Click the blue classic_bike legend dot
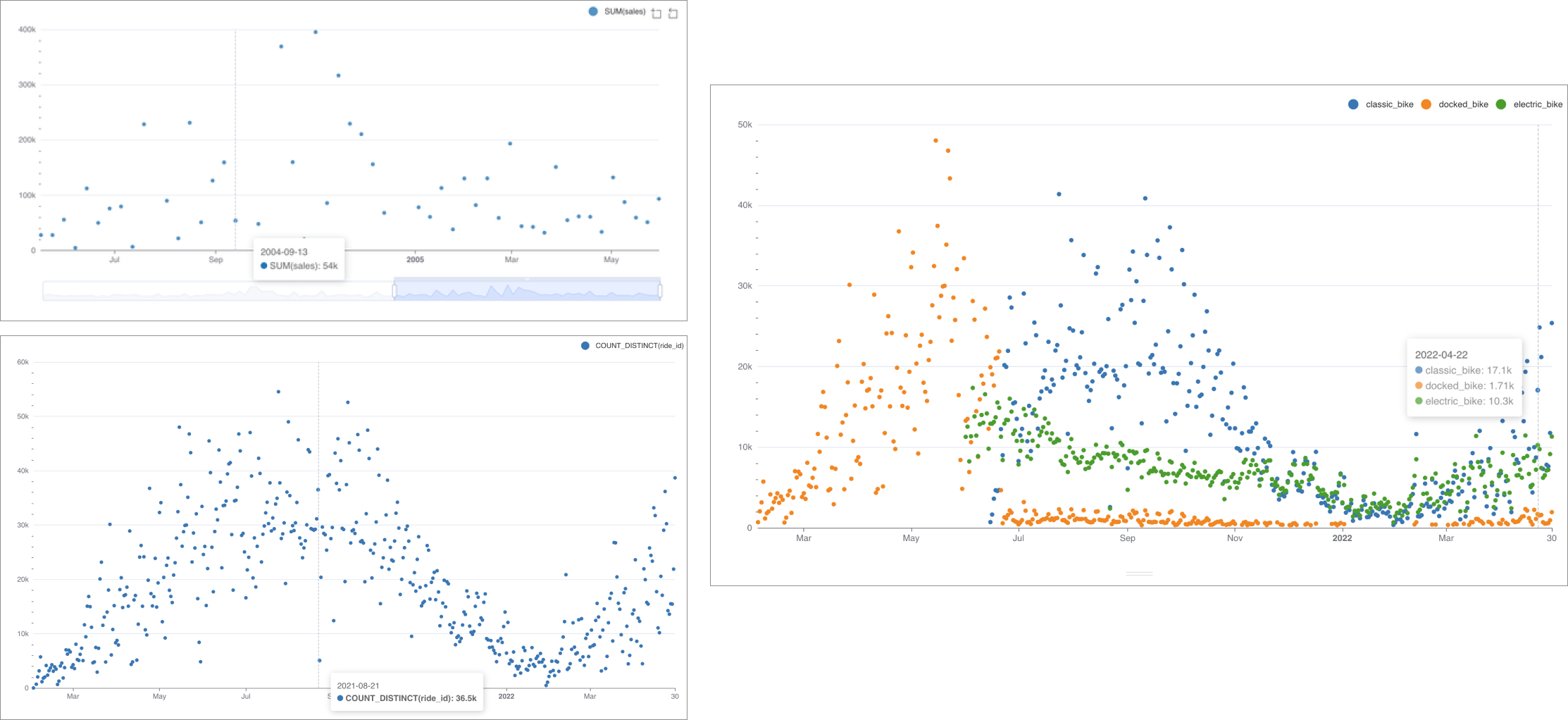The width and height of the screenshot is (1568, 720). coord(1353,104)
